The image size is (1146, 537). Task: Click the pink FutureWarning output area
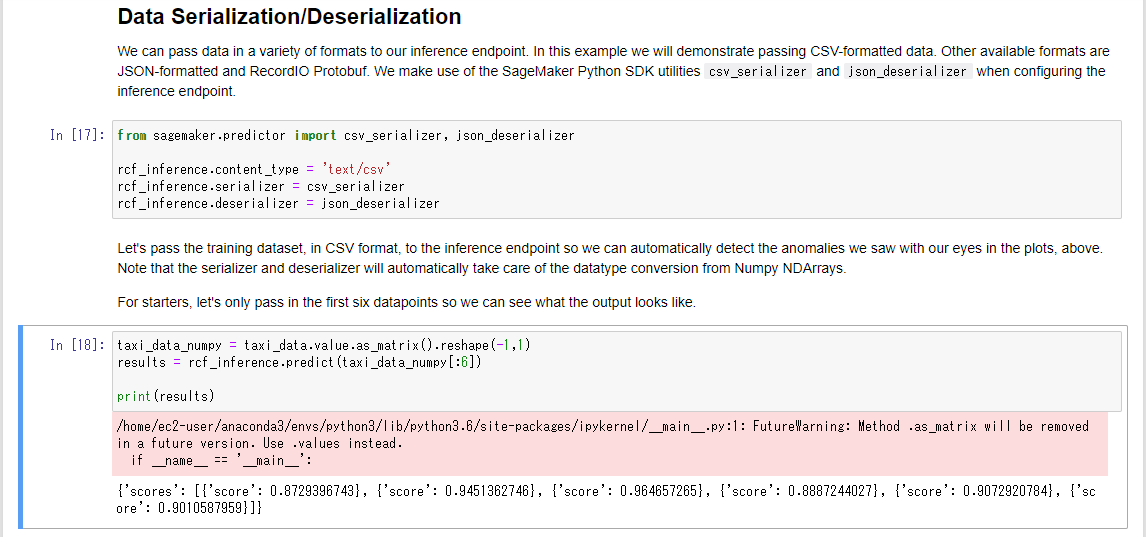[x=610, y=443]
